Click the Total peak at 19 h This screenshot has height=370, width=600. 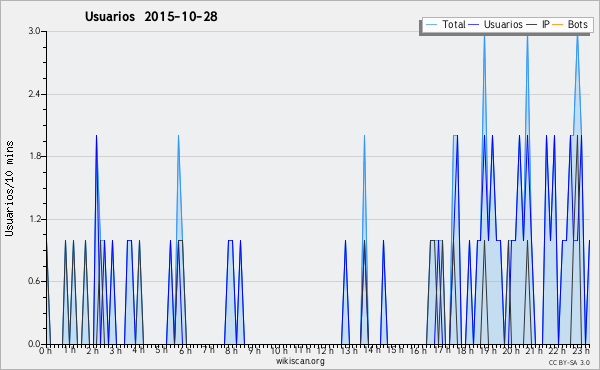tap(484, 36)
